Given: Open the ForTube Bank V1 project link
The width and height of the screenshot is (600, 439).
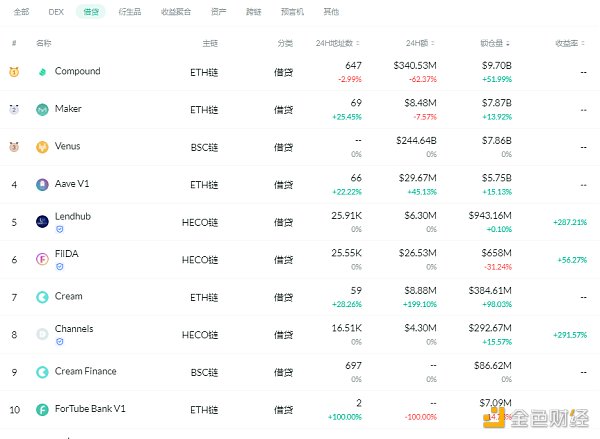Looking at the screenshot, I should click(x=90, y=409).
